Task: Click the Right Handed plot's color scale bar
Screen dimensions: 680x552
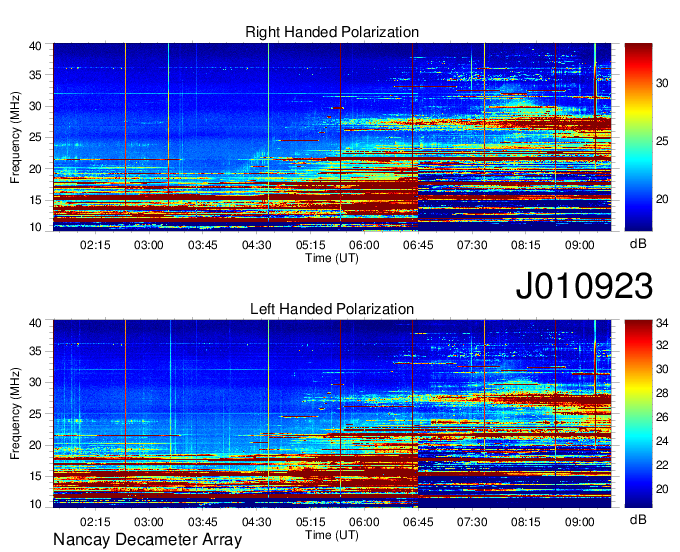Action: [638, 137]
